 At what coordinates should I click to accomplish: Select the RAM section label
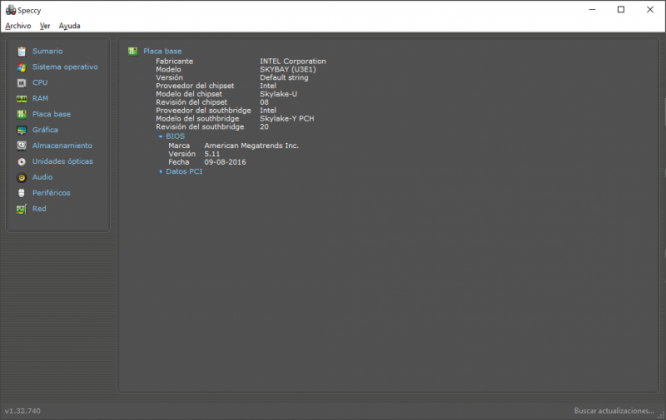point(40,98)
